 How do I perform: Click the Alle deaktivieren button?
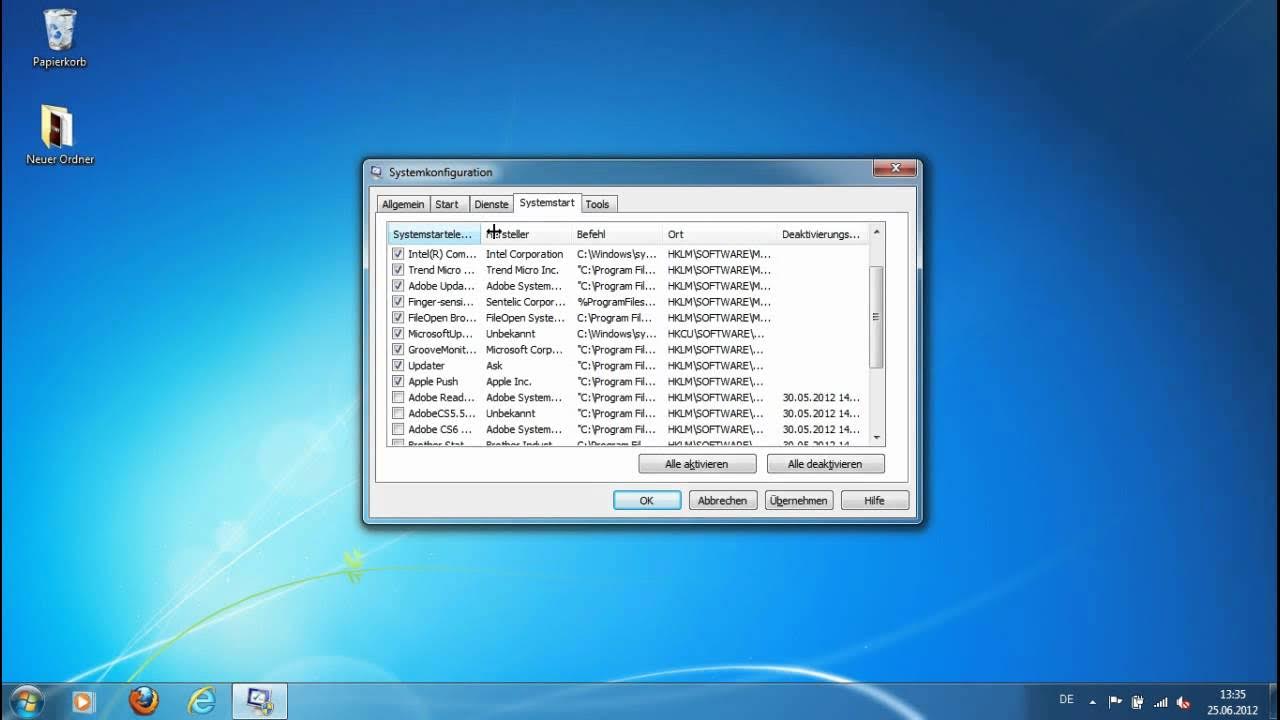(x=825, y=464)
